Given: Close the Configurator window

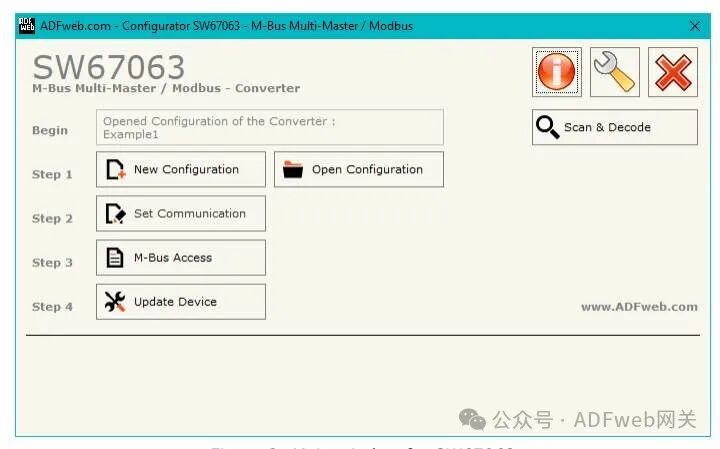Looking at the screenshot, I should point(695,26).
